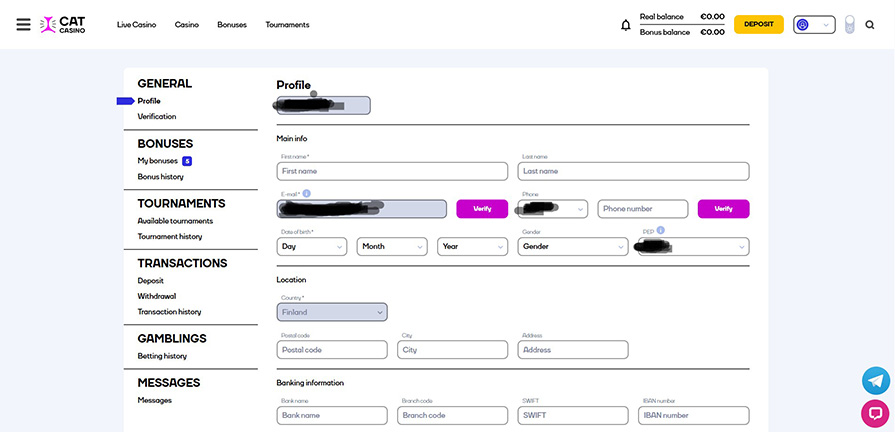Open the user account dropdown
The image size is (895, 432).
[x=813, y=24]
